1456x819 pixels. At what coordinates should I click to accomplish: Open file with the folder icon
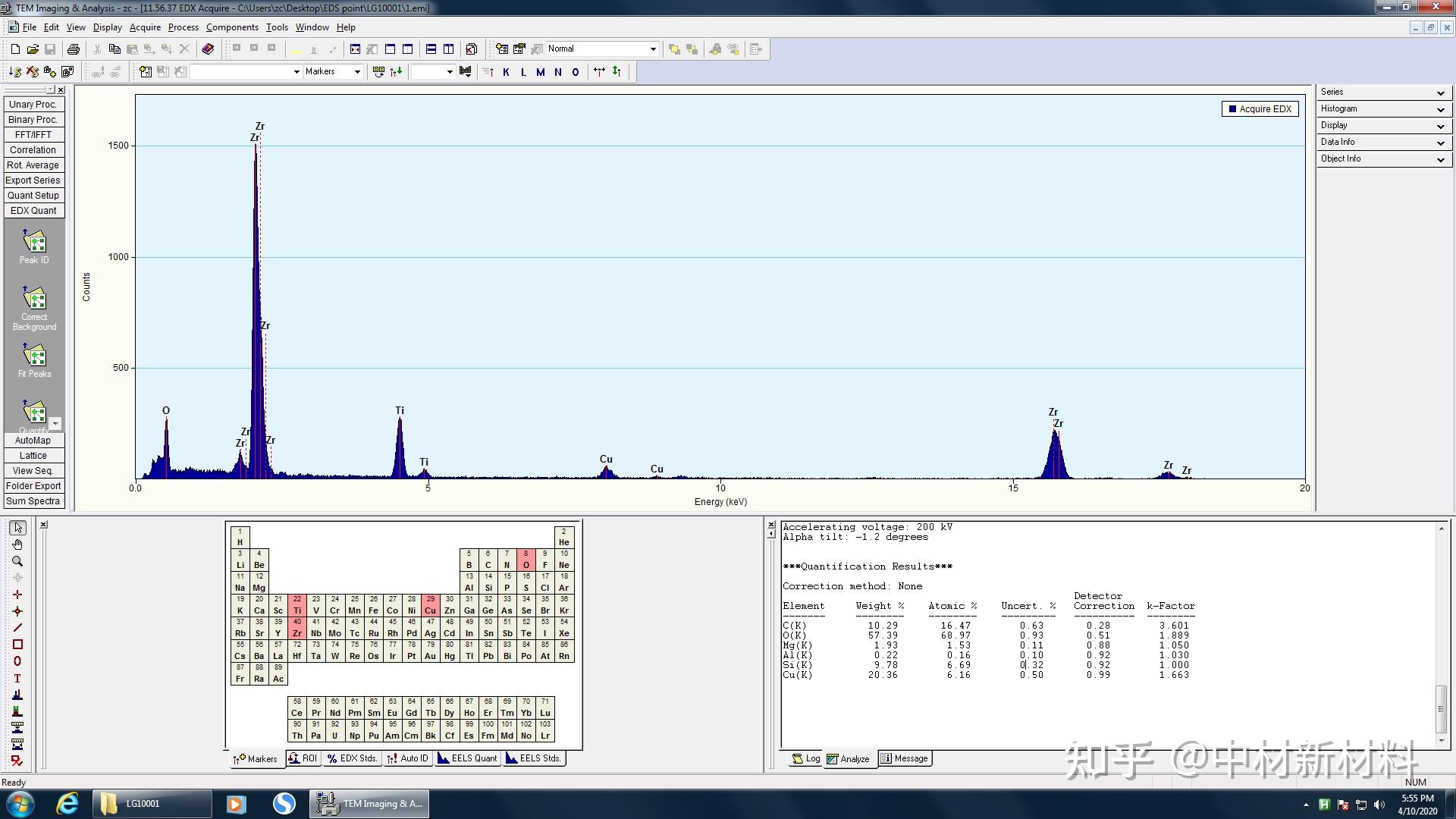point(32,49)
